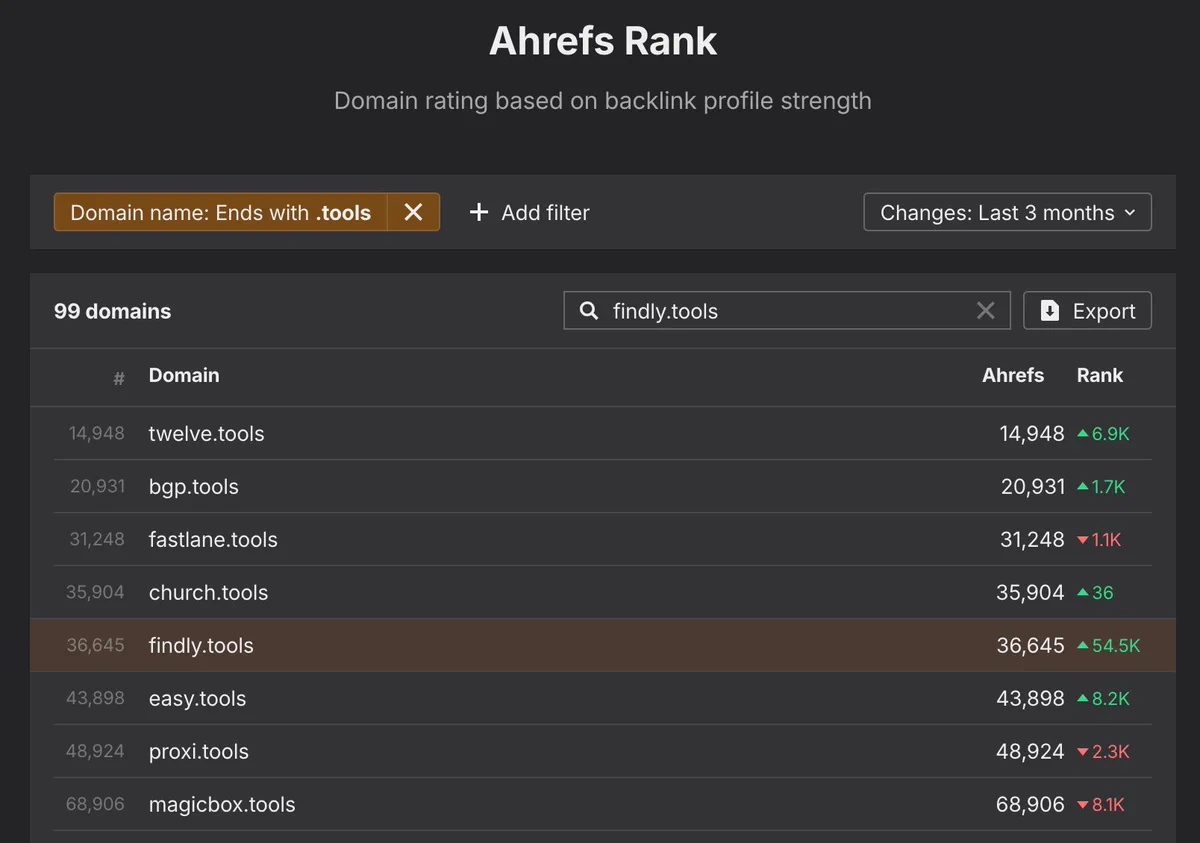This screenshot has height=843, width=1200.
Task: Click the 8.1K rank drop for magicbox.tools
Action: coord(1101,805)
